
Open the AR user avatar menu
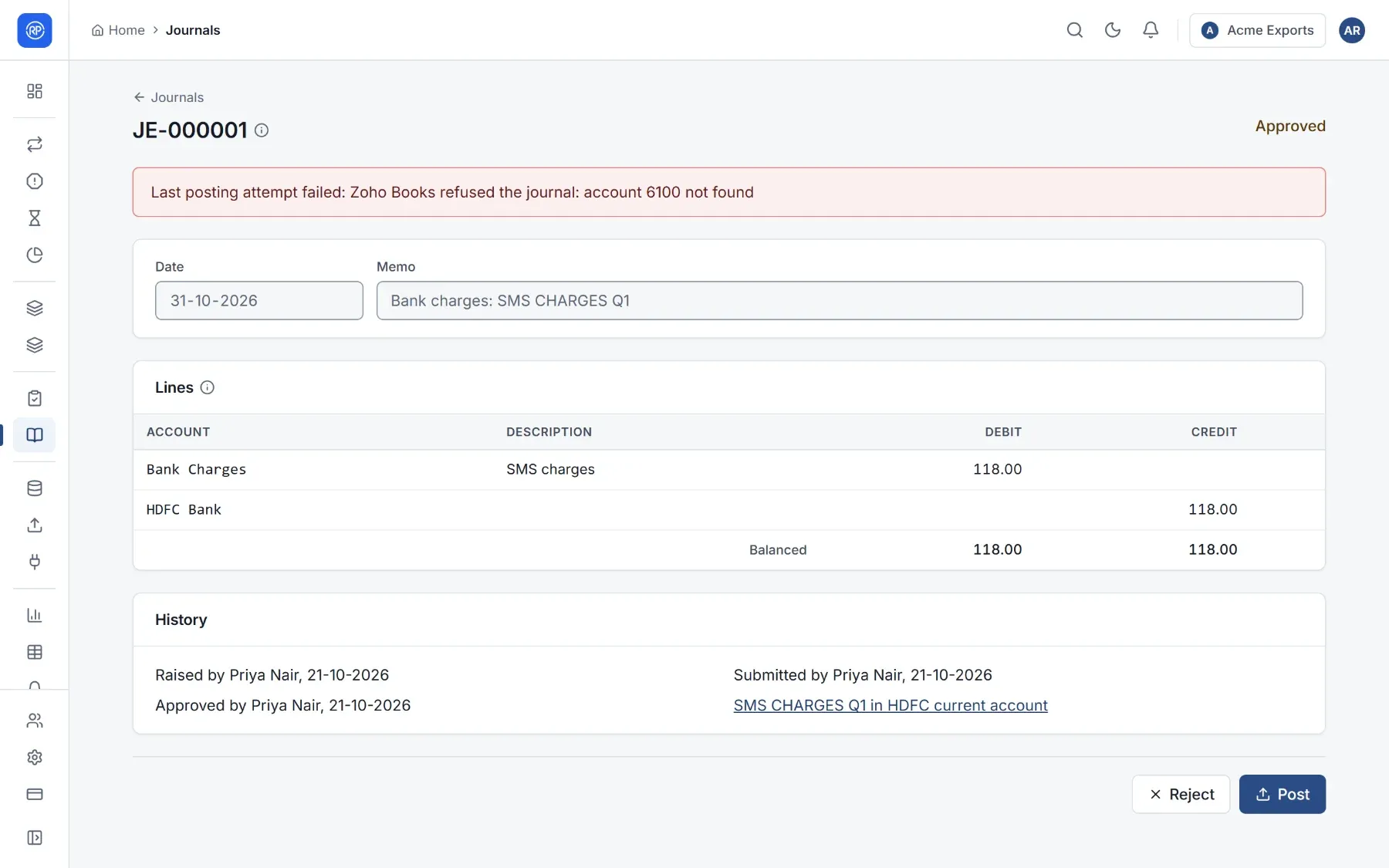click(x=1352, y=30)
